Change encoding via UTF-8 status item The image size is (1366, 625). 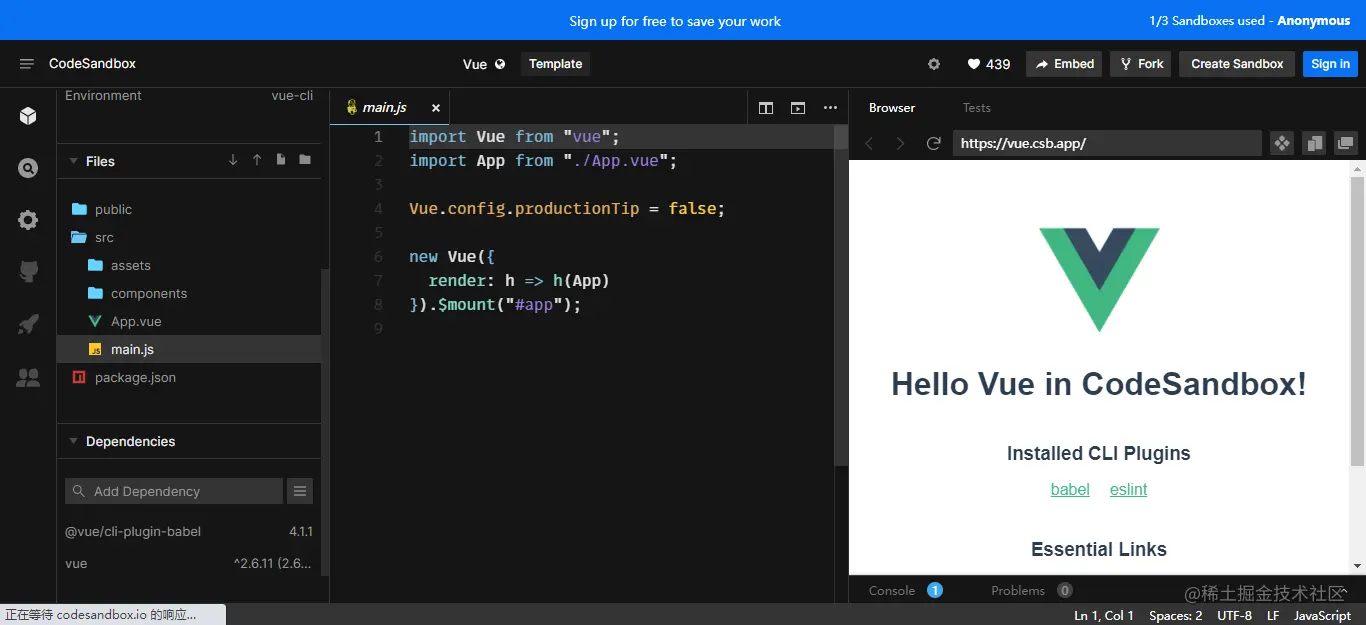coord(1235,615)
